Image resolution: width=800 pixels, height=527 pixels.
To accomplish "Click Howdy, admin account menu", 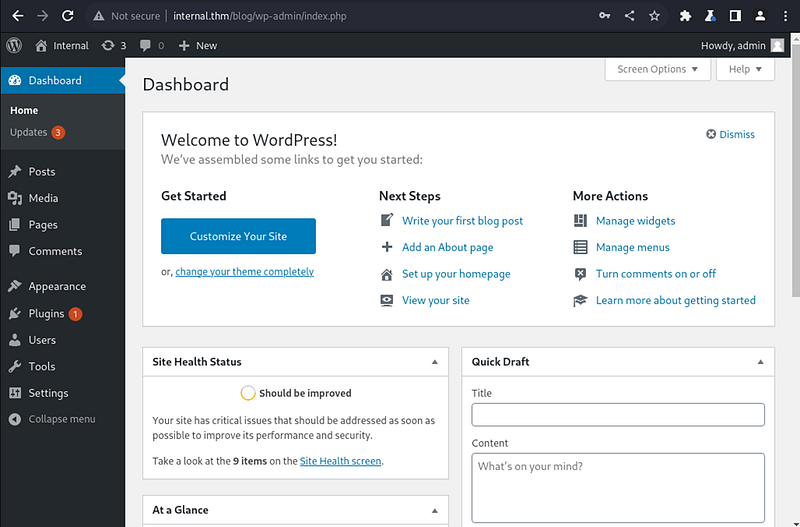I will click(x=733, y=45).
